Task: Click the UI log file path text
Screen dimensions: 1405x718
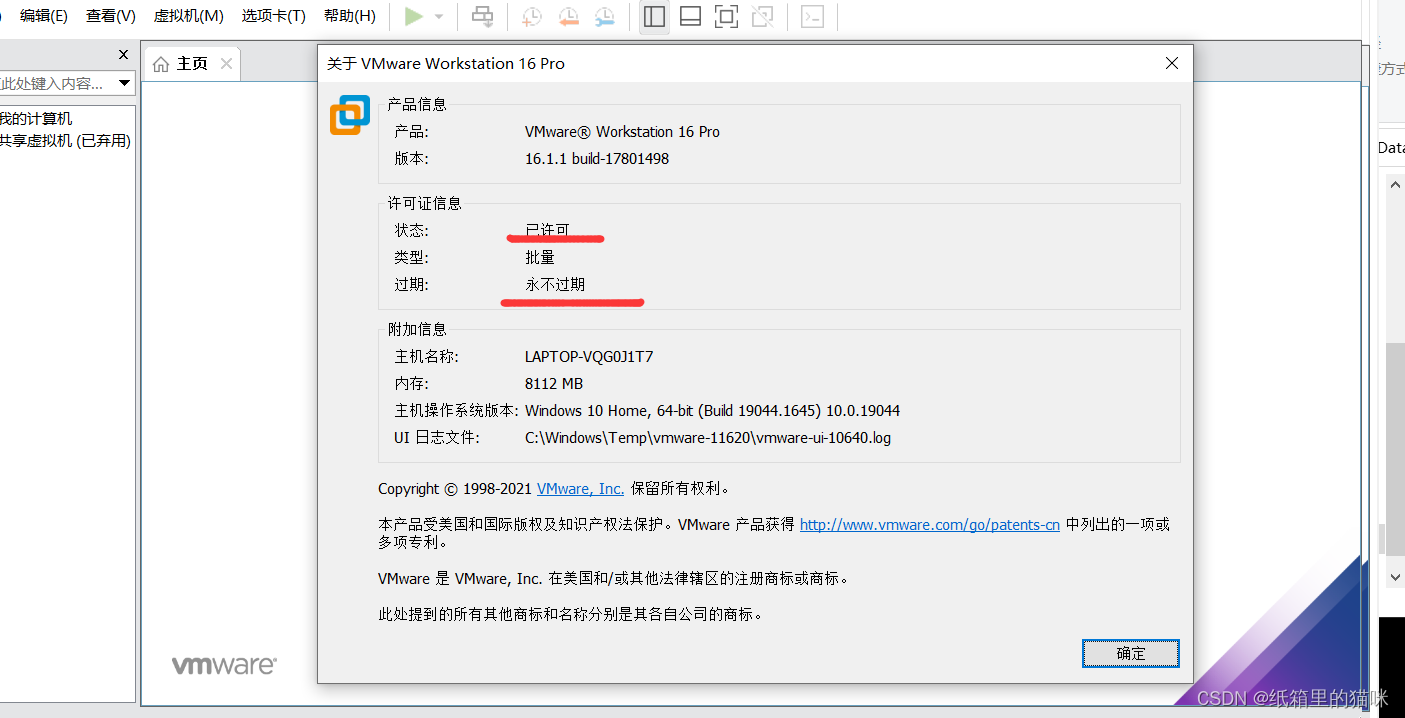Action: coord(708,438)
